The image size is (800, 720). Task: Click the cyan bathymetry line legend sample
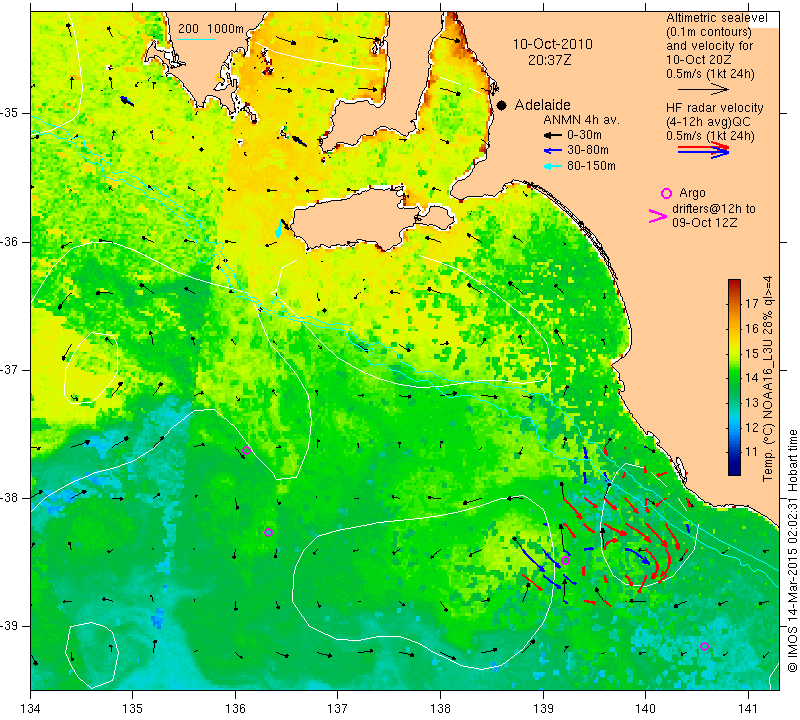pos(197,39)
